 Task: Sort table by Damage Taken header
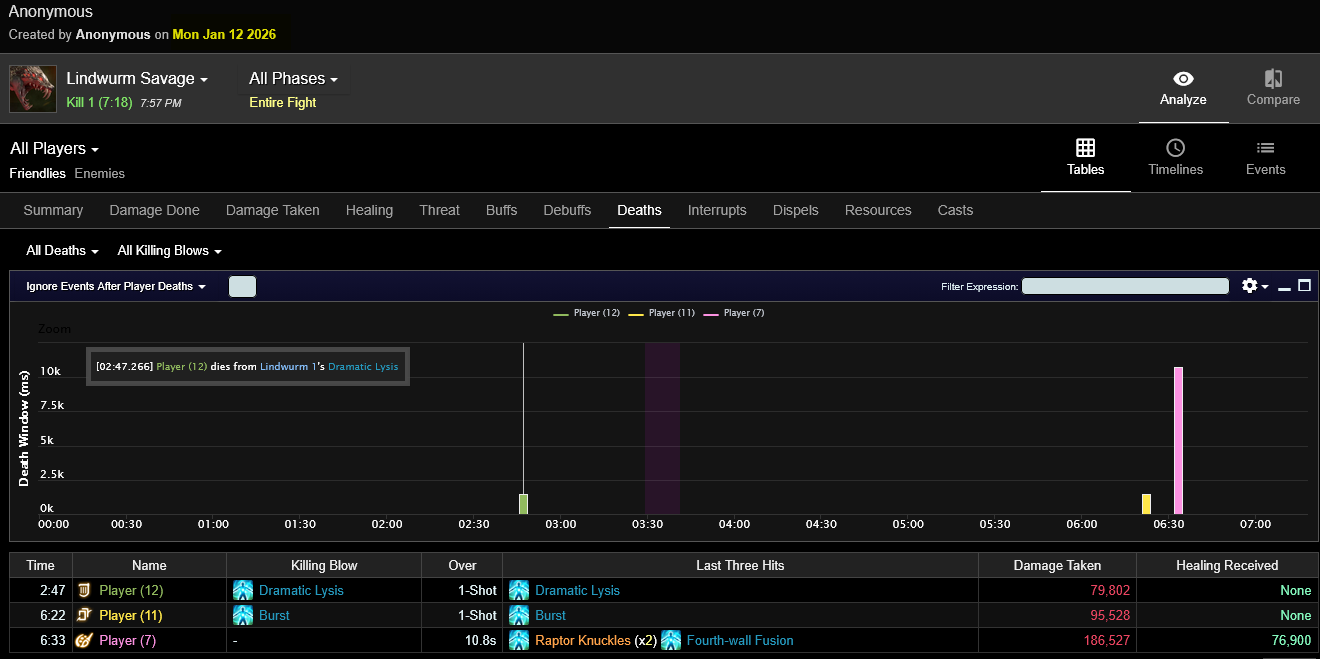1056,565
